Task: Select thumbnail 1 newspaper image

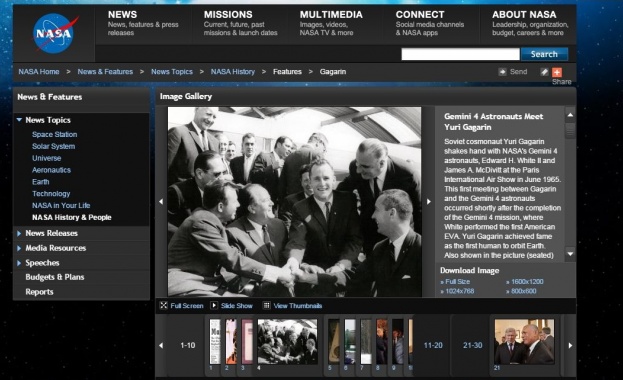Action: tap(215, 342)
